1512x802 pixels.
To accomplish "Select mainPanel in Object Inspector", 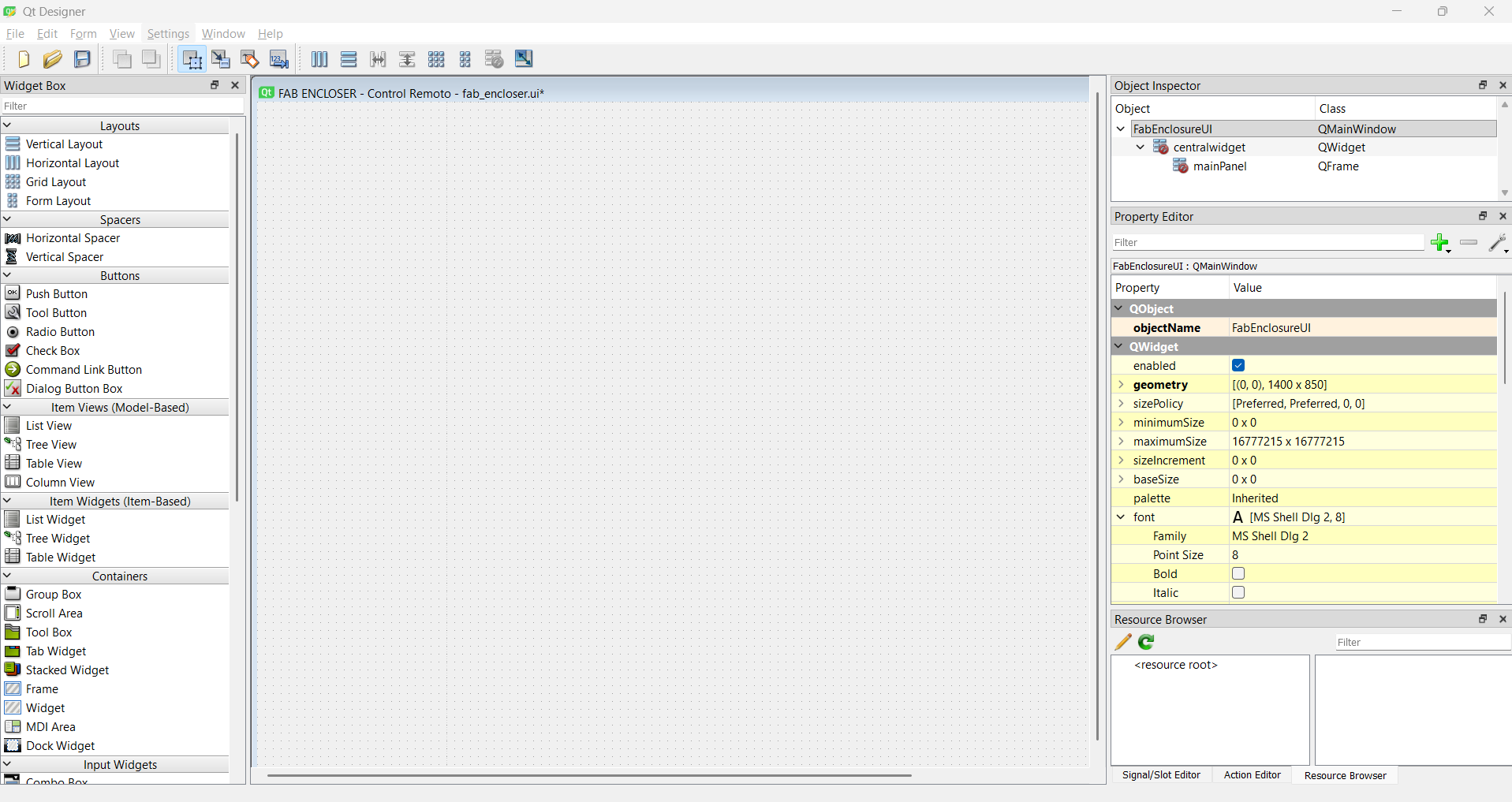I will point(1219,166).
